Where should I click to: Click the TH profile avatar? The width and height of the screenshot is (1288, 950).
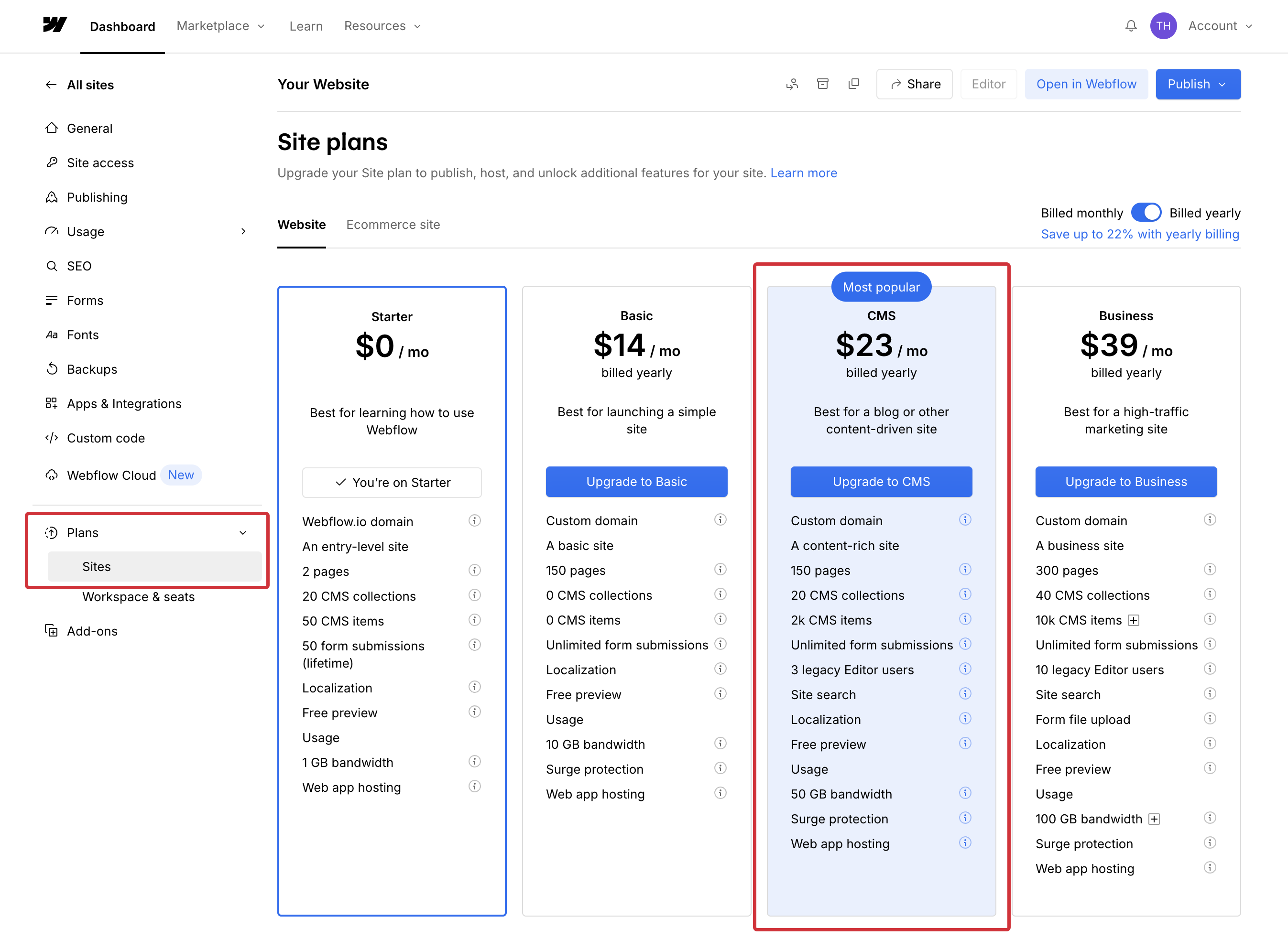[1163, 26]
